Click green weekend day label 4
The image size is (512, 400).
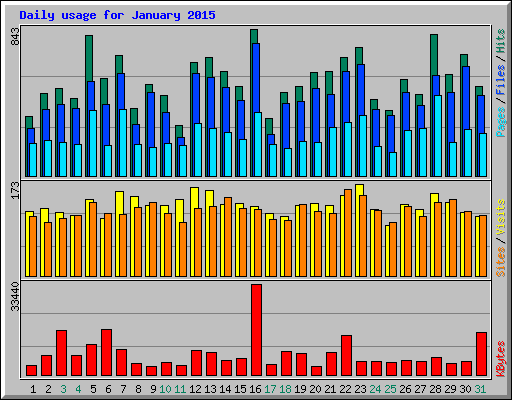78,389
